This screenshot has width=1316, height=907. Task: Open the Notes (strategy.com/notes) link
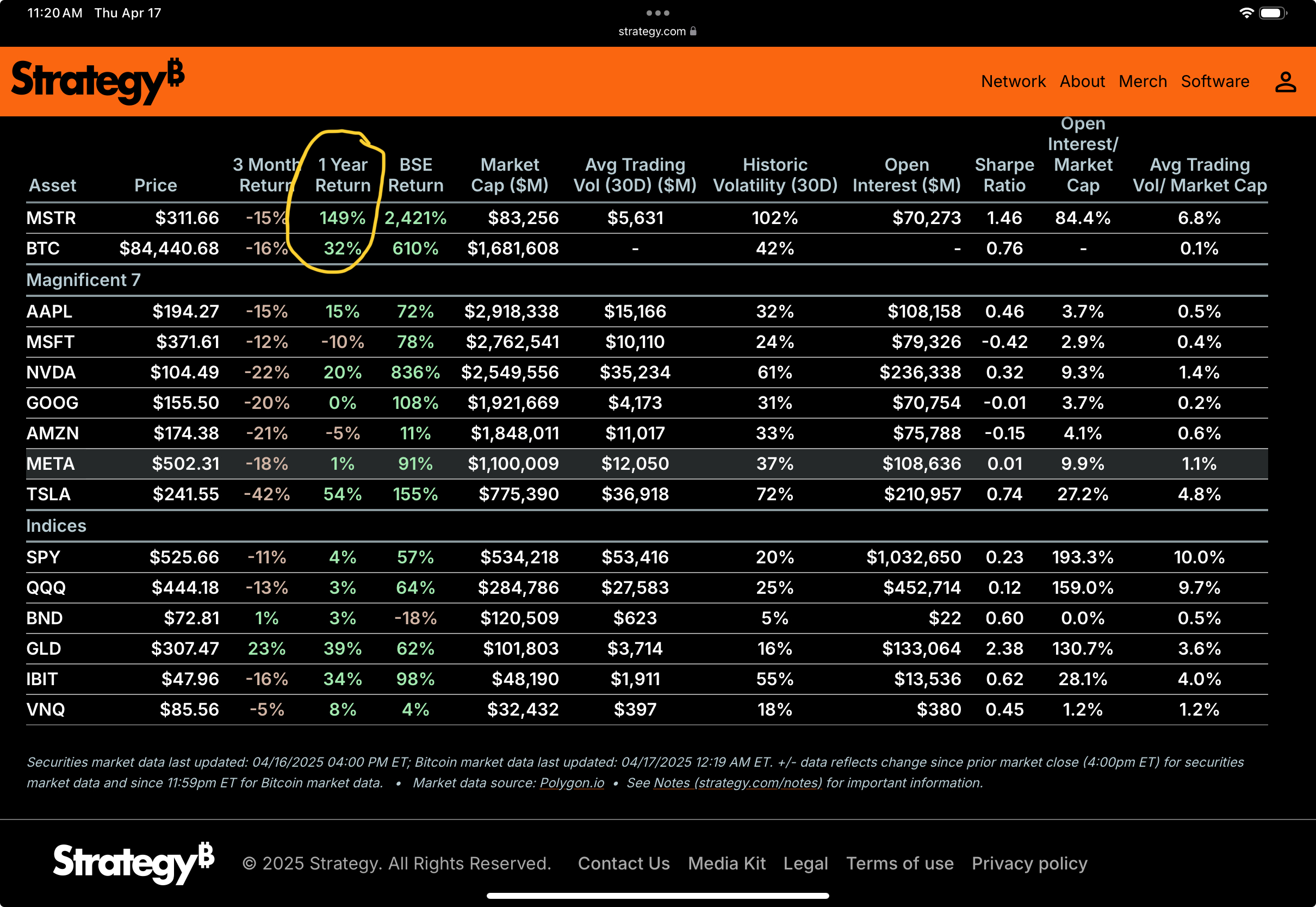pos(737,782)
